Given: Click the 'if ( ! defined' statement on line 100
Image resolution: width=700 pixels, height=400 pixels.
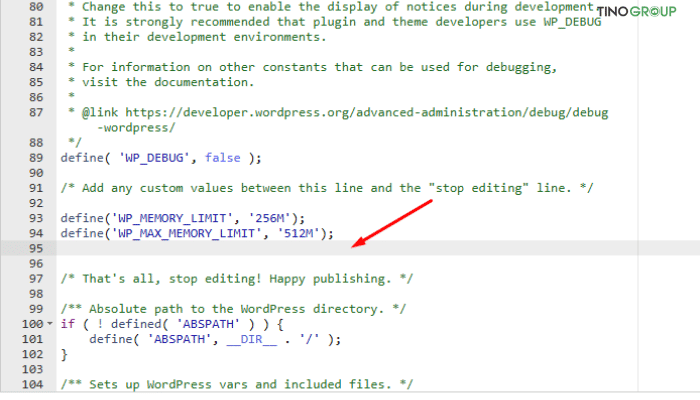Looking at the screenshot, I should 172,324.
